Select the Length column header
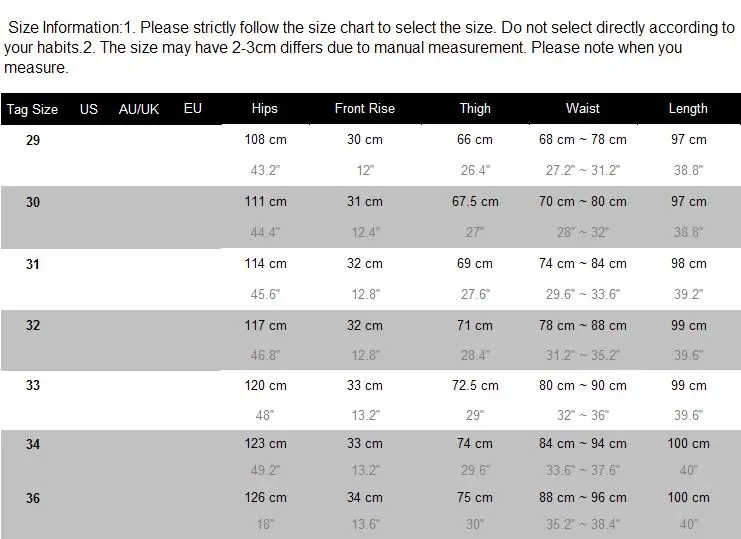The image size is (741, 539). (x=688, y=109)
